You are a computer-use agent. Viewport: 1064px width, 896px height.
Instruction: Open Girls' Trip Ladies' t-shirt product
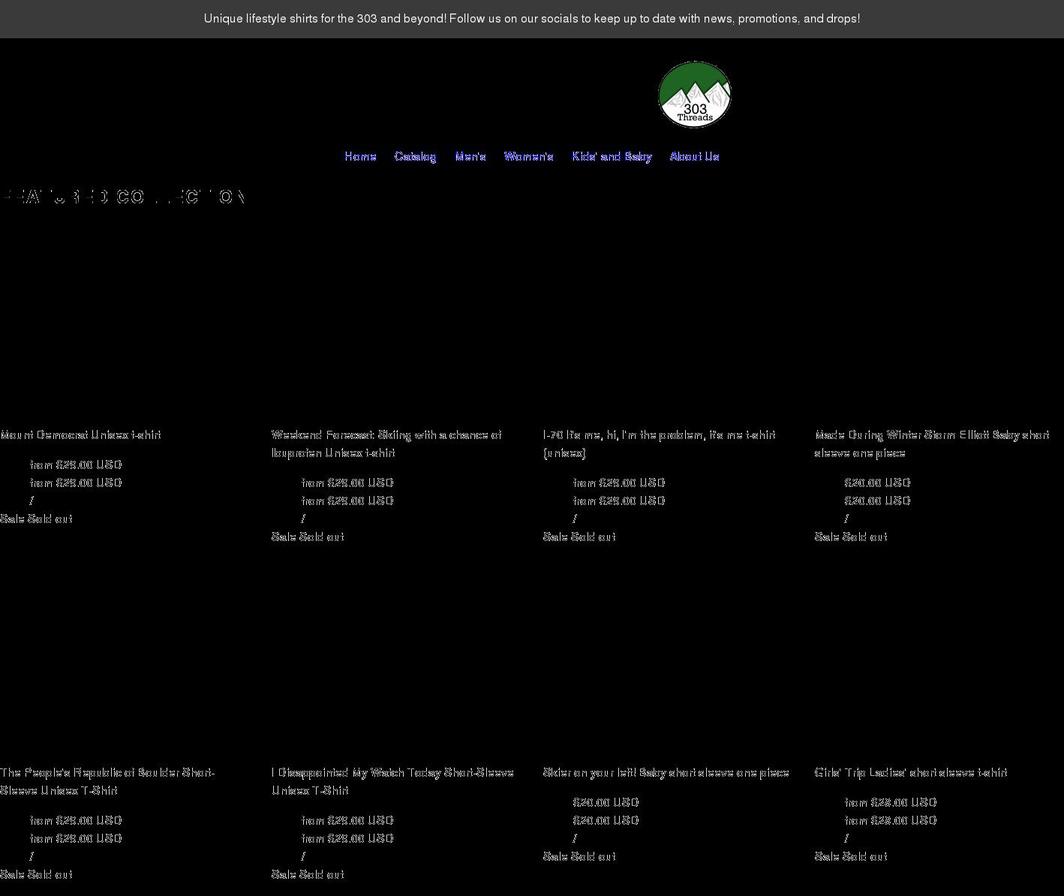click(911, 772)
